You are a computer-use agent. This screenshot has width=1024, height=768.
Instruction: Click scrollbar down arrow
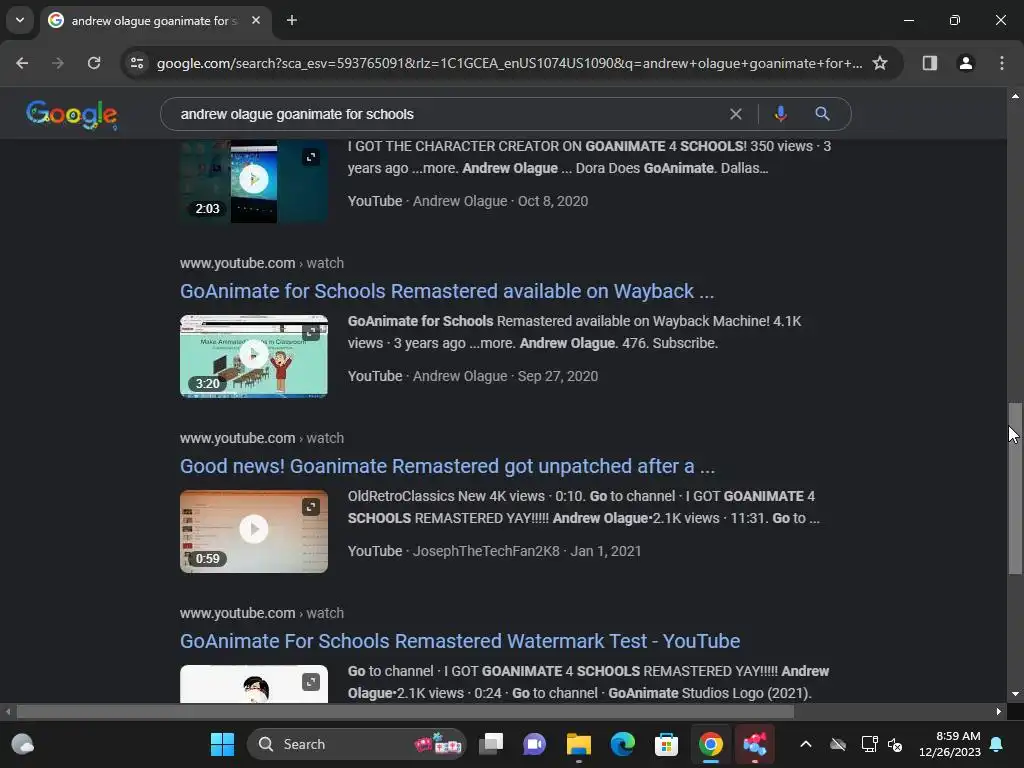1015,694
